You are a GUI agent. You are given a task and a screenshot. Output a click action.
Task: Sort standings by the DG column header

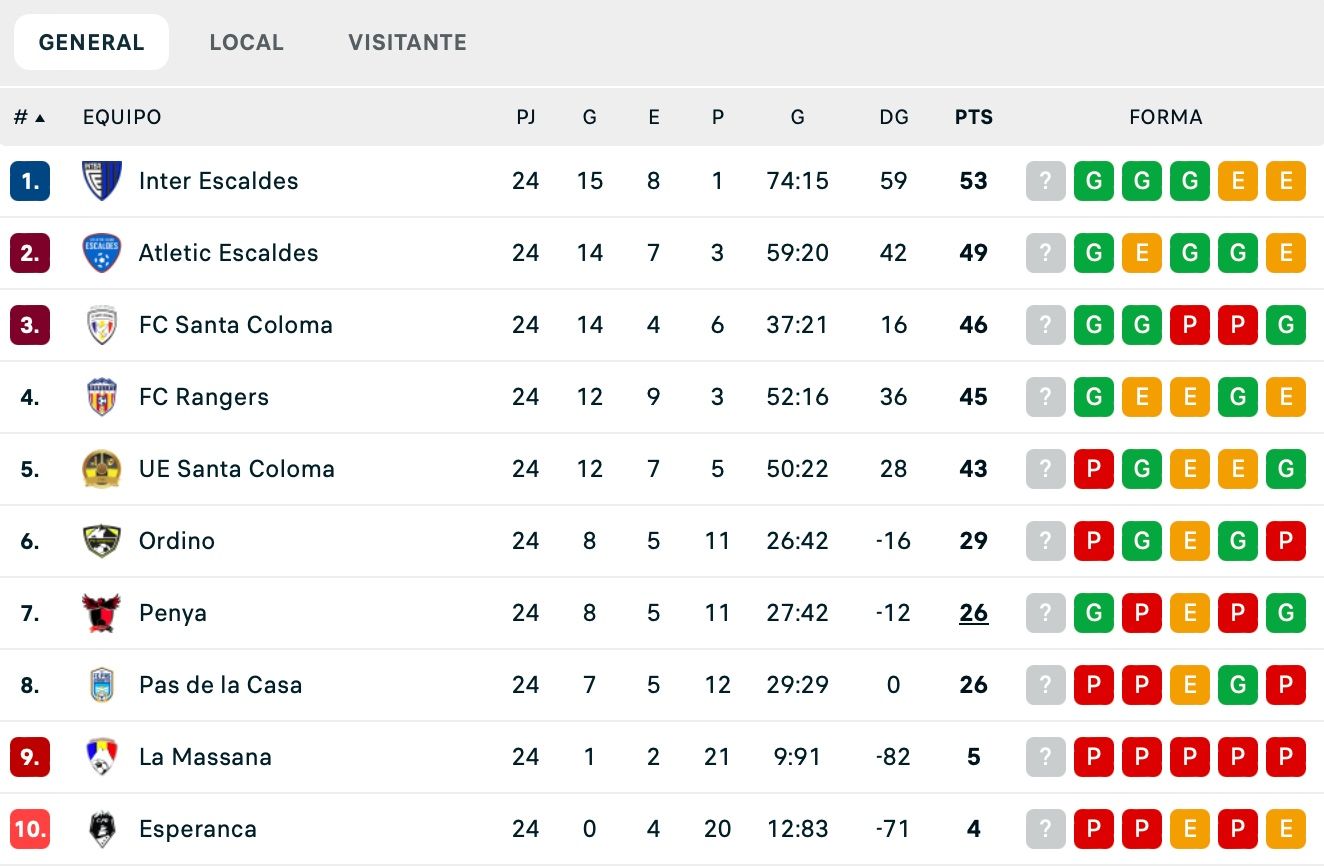coord(894,117)
